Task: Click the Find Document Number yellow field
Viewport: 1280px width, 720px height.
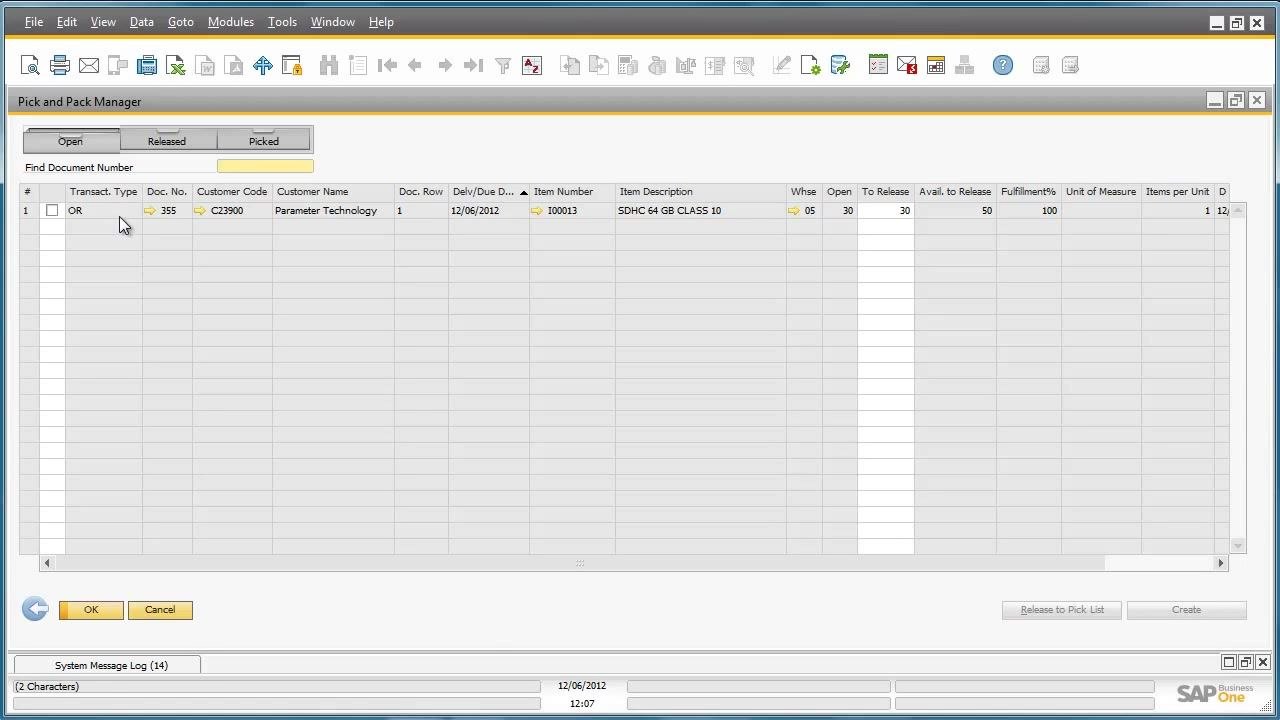Action: tap(265, 167)
